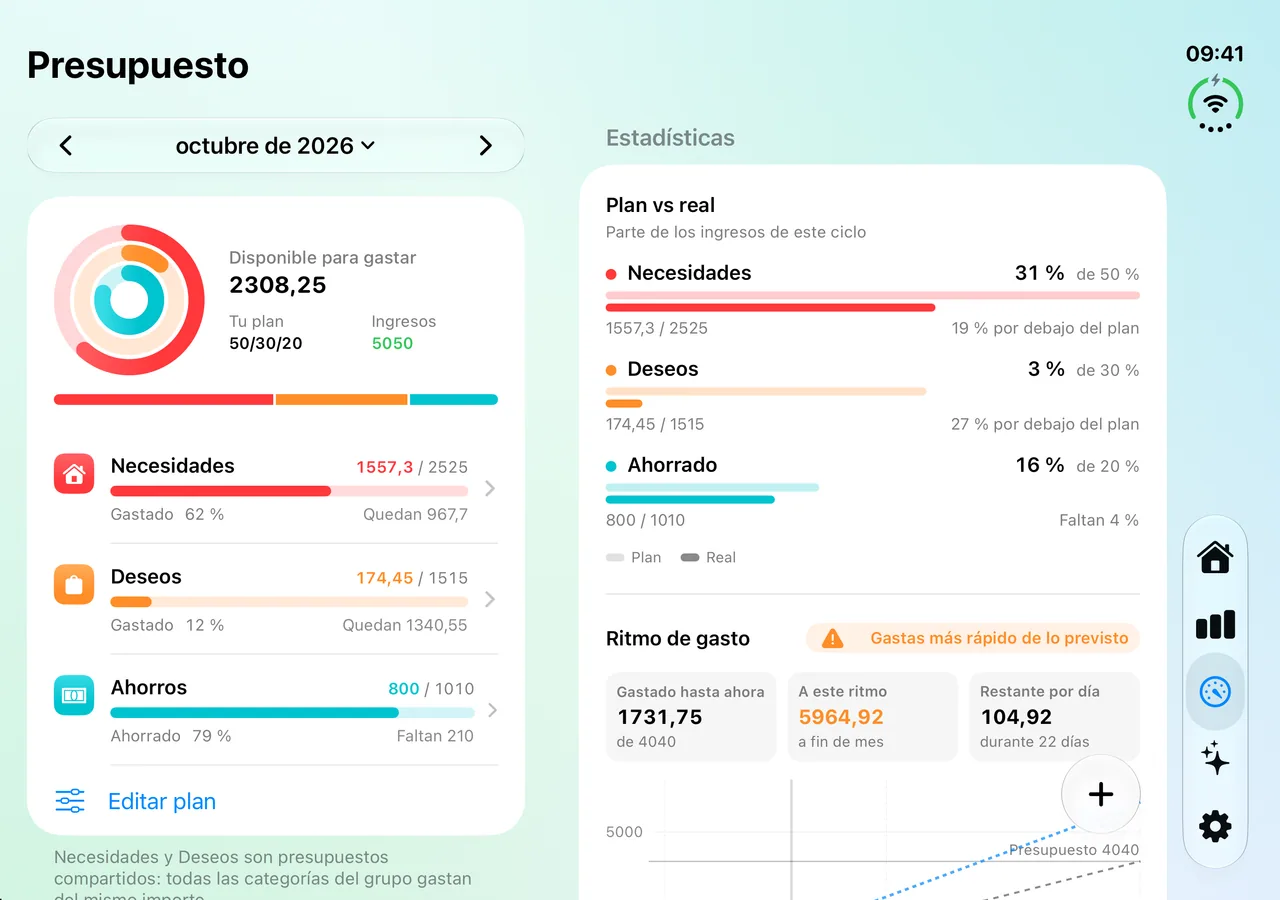This screenshot has width=1280, height=900.
Task: Click the teal banknote Ahorros icon
Action: [x=74, y=695]
